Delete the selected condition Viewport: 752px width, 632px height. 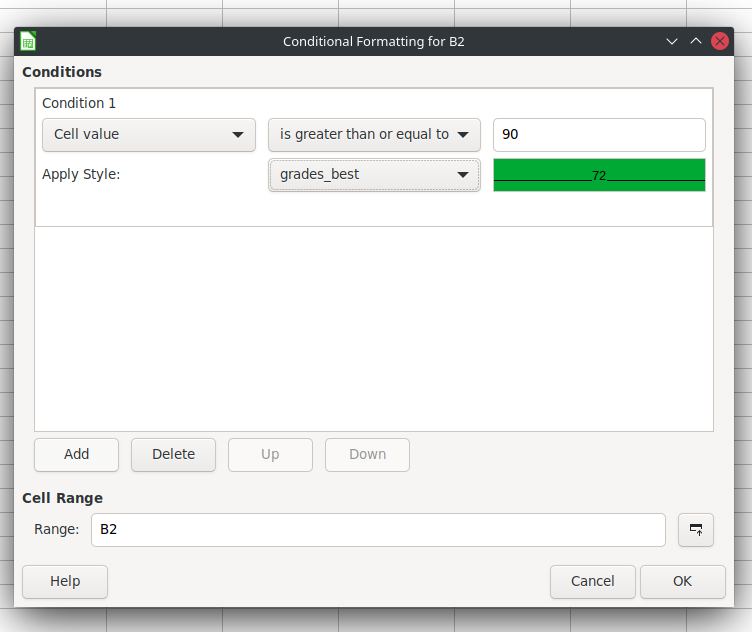pos(173,455)
